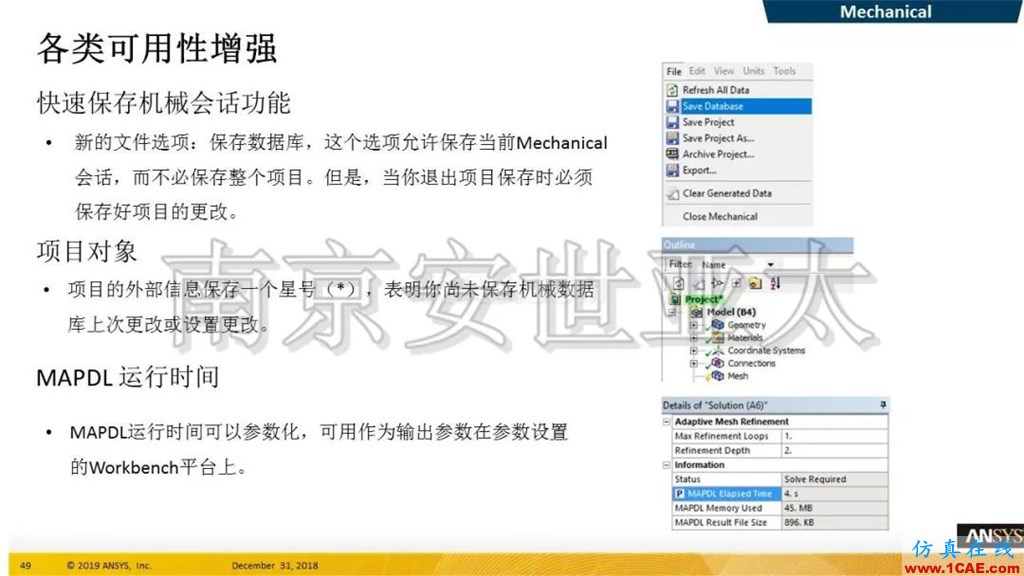Click the MAPDL Result File Size row

[780, 522]
